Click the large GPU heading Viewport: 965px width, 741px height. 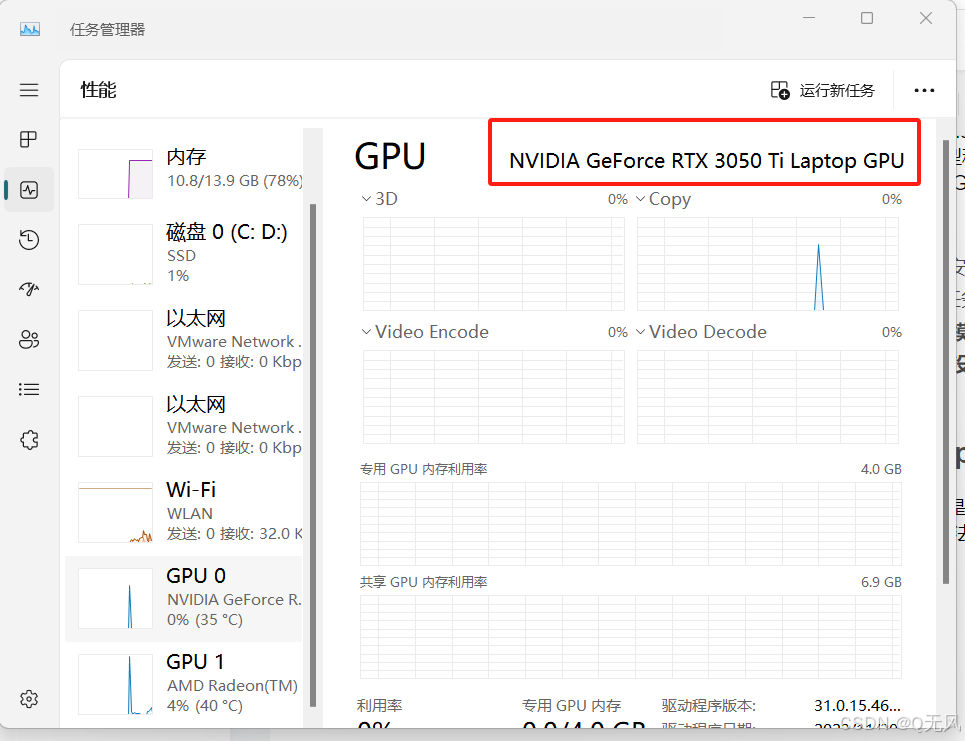coord(390,156)
